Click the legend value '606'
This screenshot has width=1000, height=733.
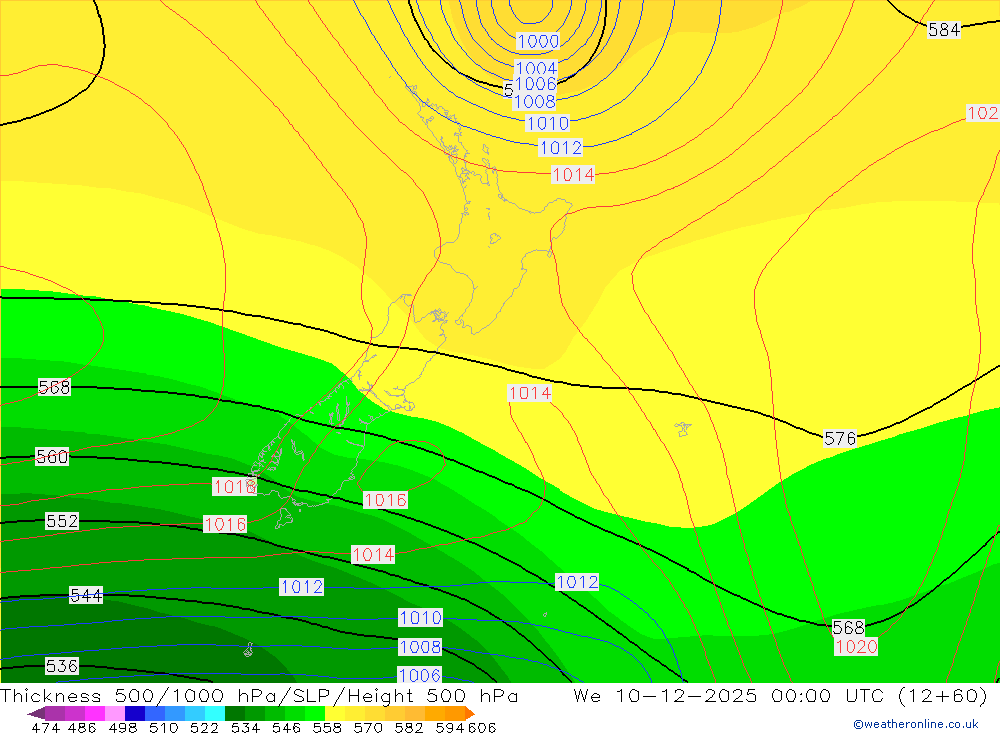point(482,727)
